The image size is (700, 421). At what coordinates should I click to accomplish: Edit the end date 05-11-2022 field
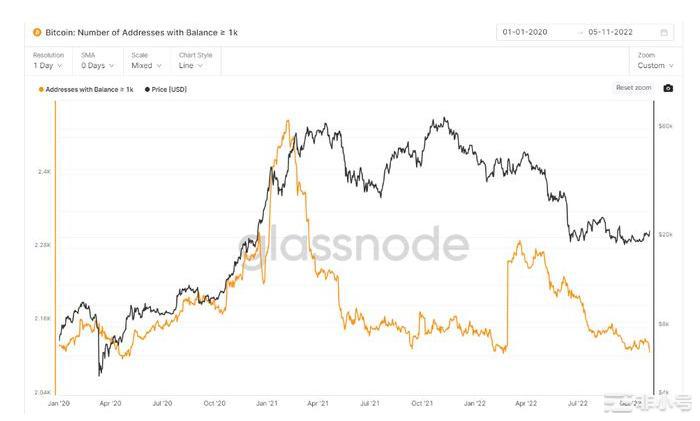614,32
